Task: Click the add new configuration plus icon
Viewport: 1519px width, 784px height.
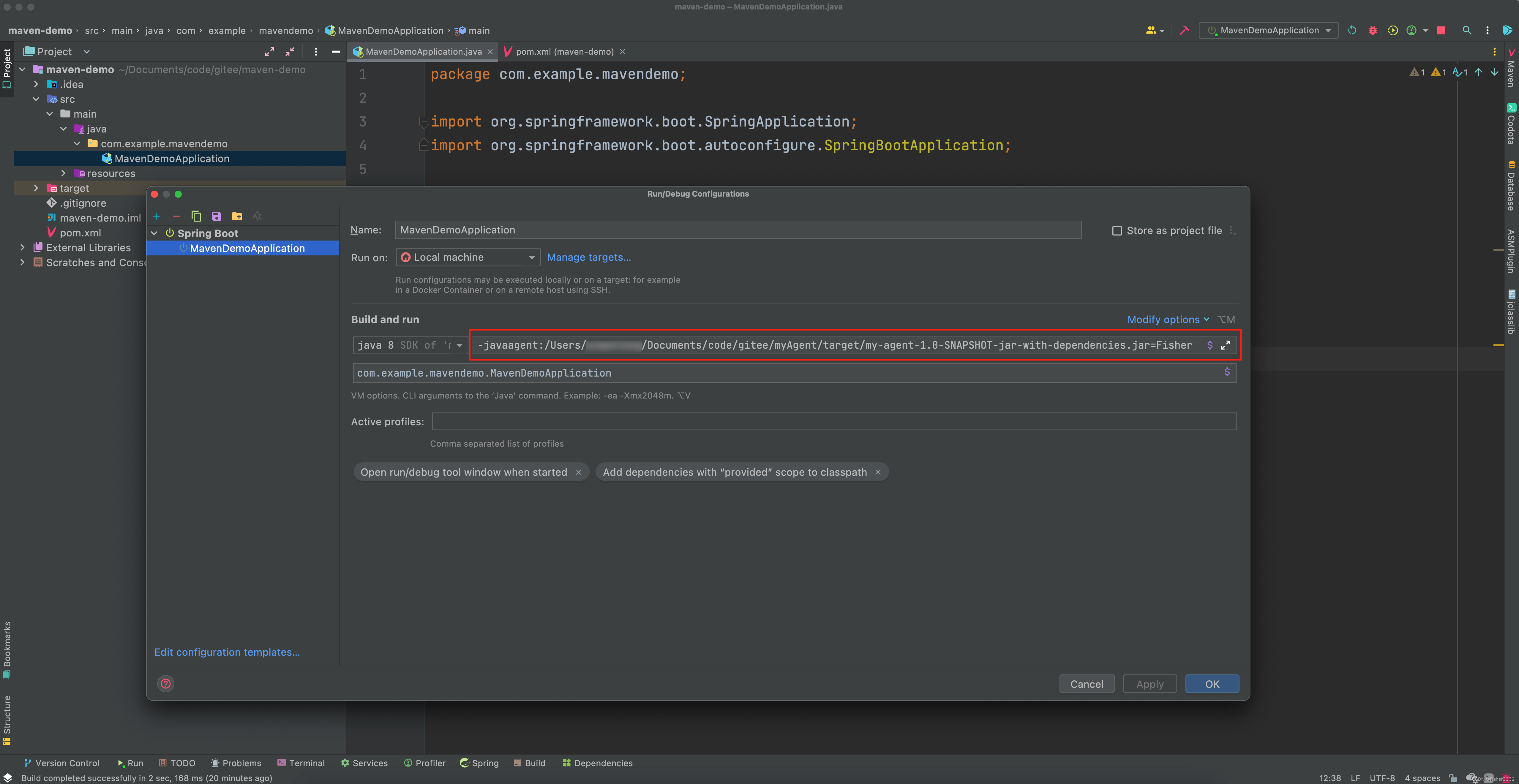Action: [x=156, y=216]
